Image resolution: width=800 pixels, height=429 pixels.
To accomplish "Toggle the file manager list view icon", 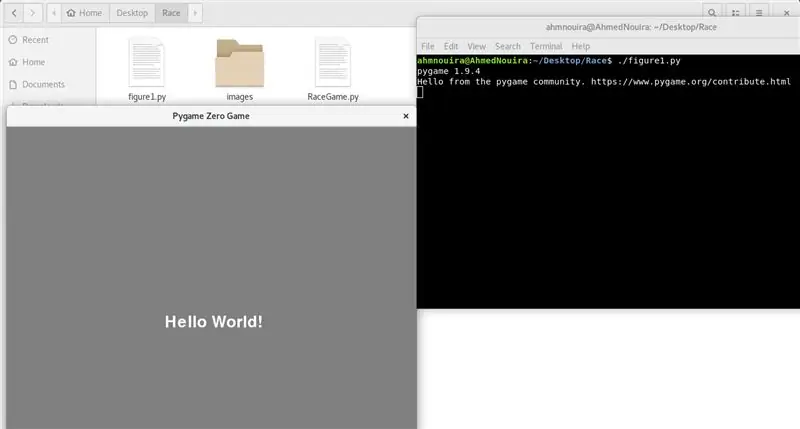I will pos(736,13).
